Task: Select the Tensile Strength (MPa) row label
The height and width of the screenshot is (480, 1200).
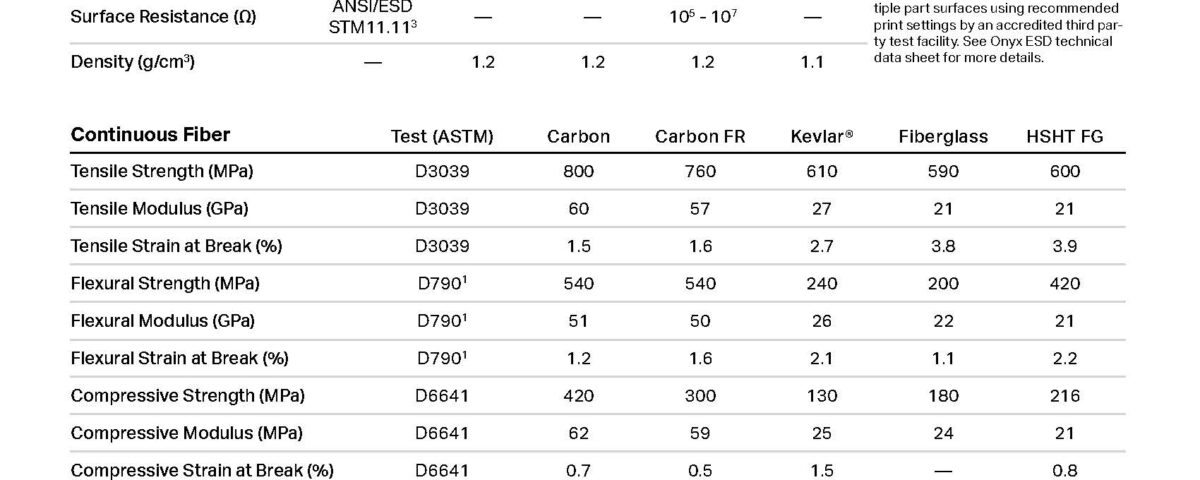Action: click(162, 172)
